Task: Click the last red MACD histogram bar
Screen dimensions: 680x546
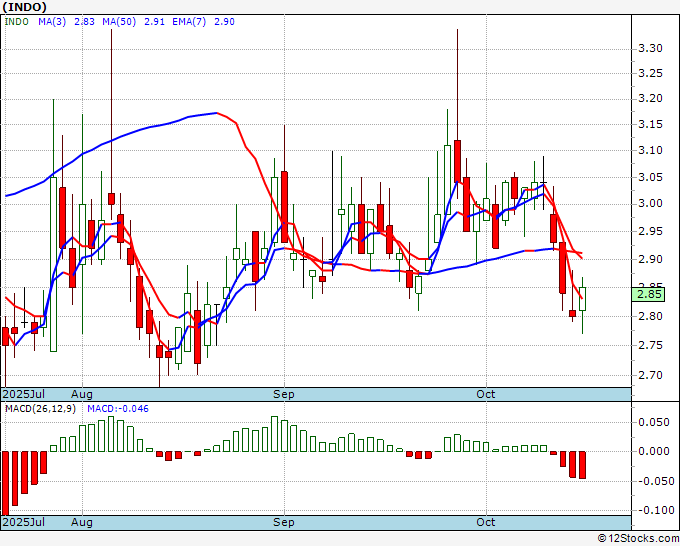Action: point(582,465)
